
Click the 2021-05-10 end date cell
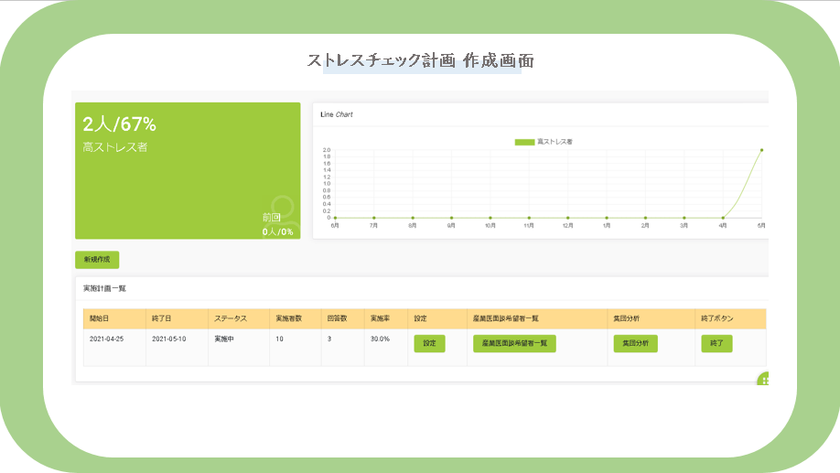point(173,339)
